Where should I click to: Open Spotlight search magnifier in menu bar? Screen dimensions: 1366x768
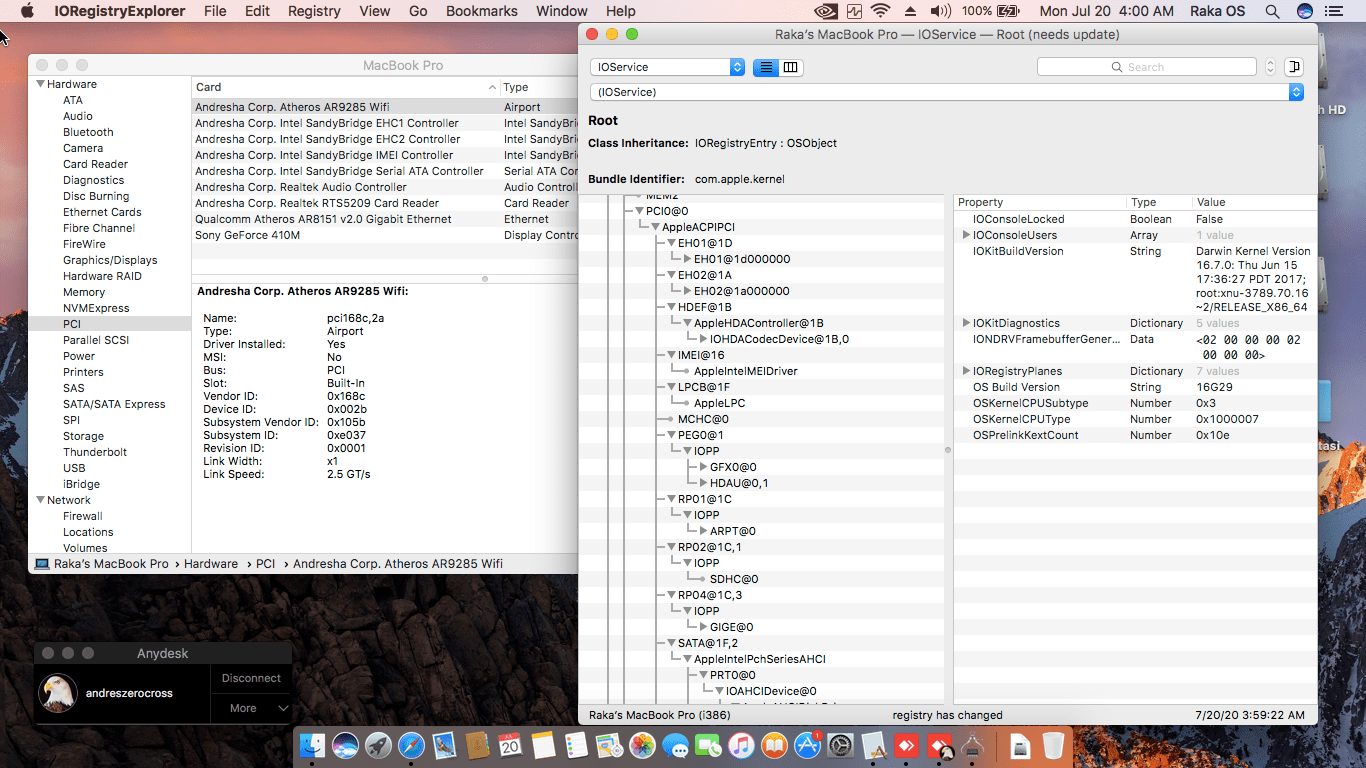coord(1272,11)
